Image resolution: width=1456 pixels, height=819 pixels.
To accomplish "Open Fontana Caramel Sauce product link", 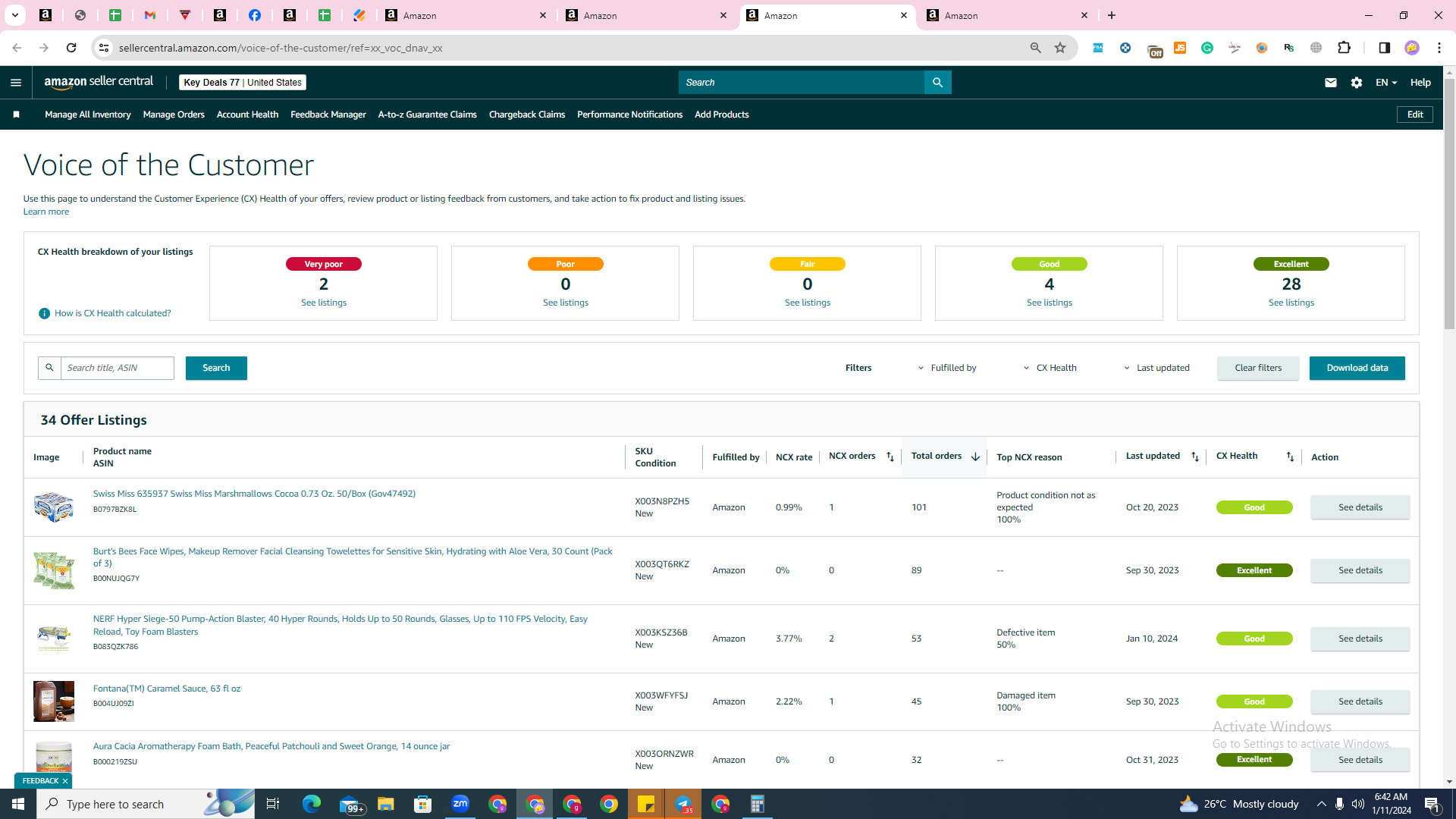I will click(167, 689).
